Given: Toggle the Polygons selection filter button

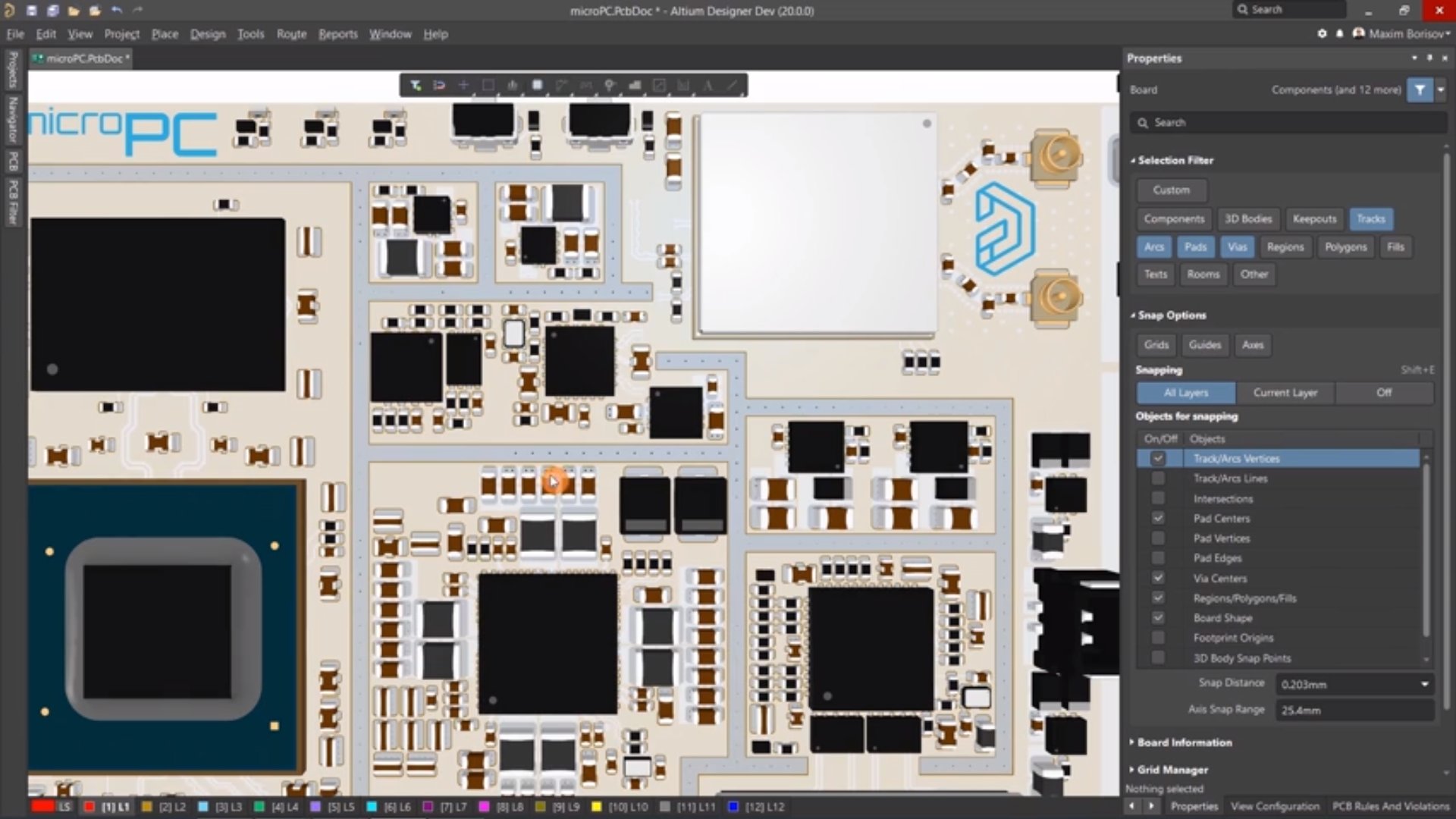Looking at the screenshot, I should point(1345,246).
